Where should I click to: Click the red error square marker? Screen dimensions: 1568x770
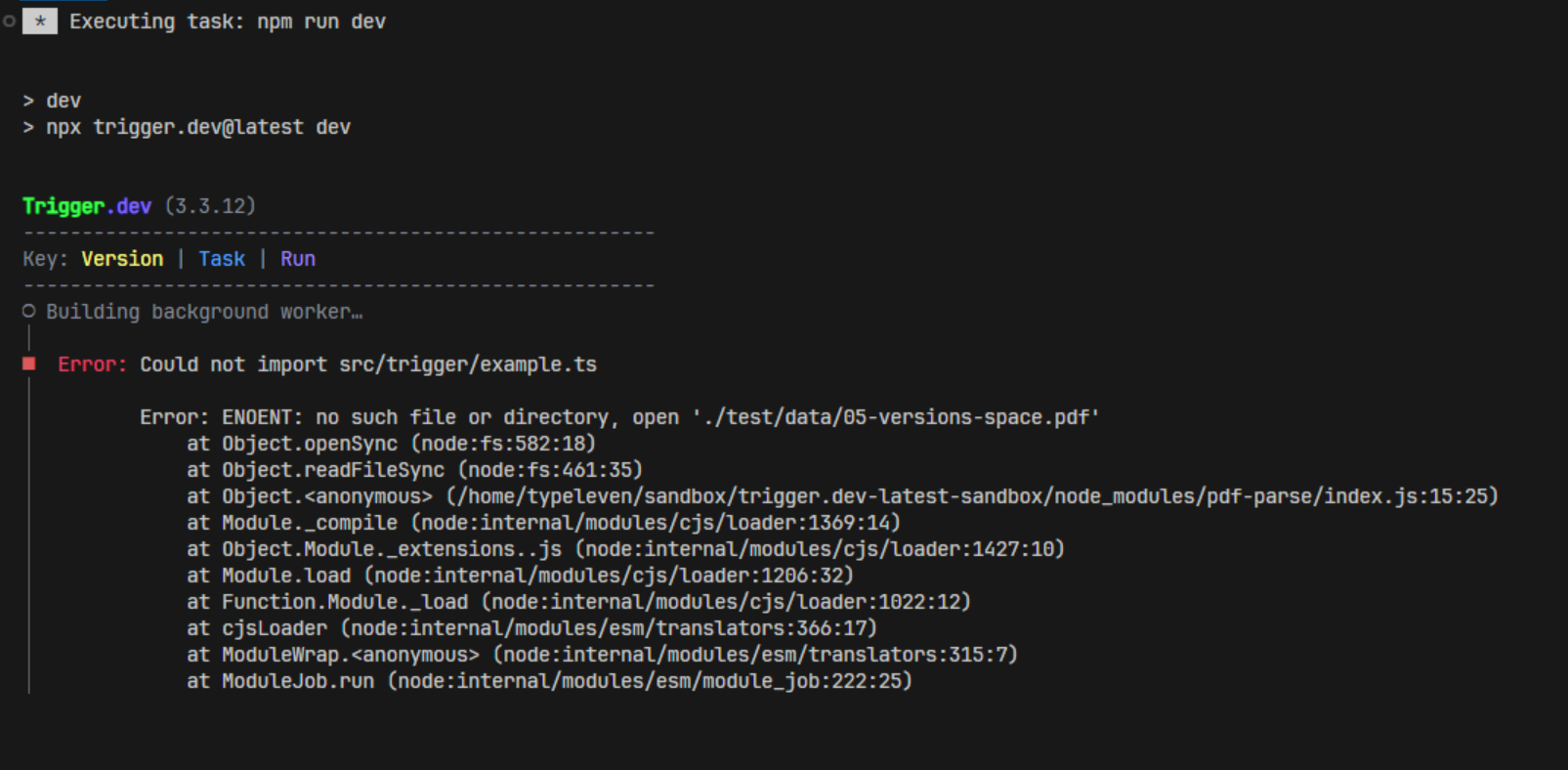pyautogui.click(x=29, y=364)
